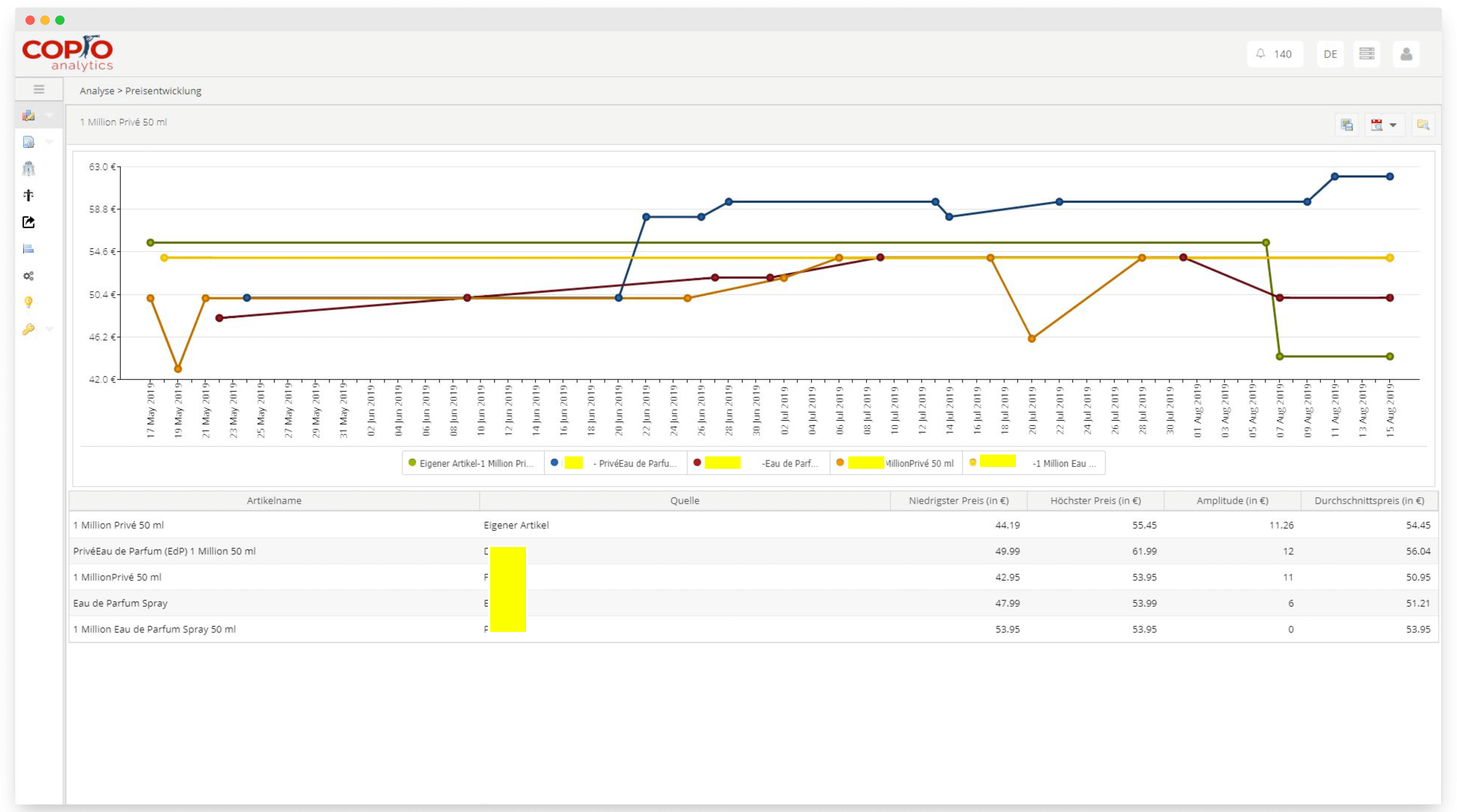
Task: Select the price comparison scale icon
Action: (28, 195)
